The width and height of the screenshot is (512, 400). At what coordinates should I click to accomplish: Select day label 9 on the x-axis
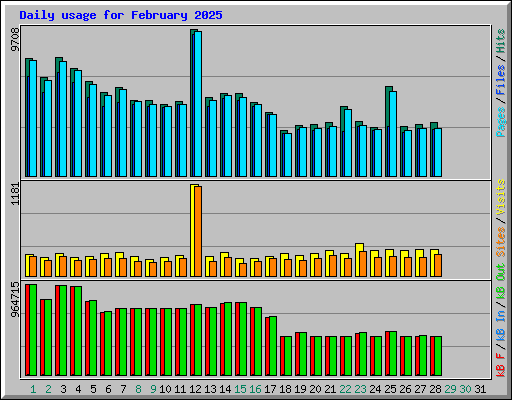153,389
